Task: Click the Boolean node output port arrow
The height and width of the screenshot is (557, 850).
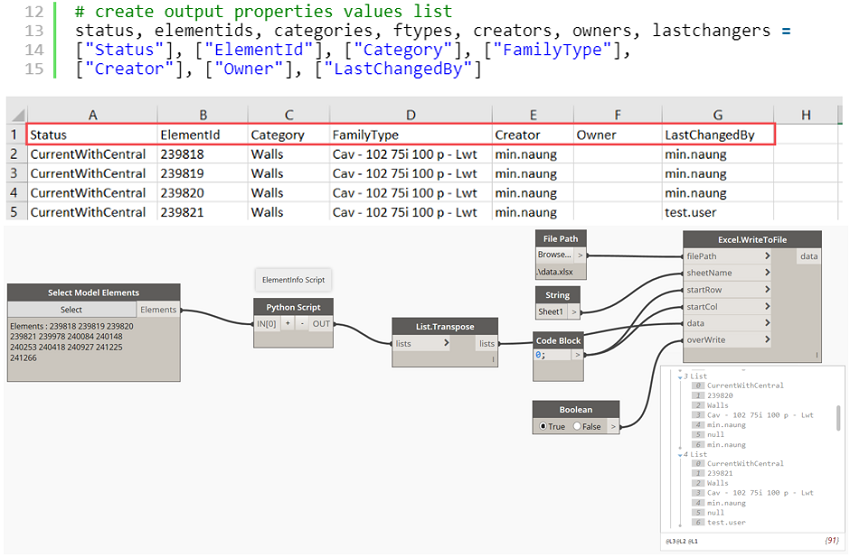Action: (x=613, y=426)
